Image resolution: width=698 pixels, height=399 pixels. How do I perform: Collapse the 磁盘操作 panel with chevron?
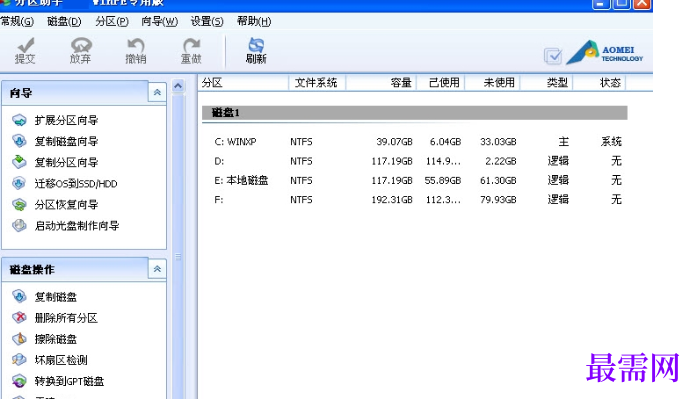click(157, 269)
